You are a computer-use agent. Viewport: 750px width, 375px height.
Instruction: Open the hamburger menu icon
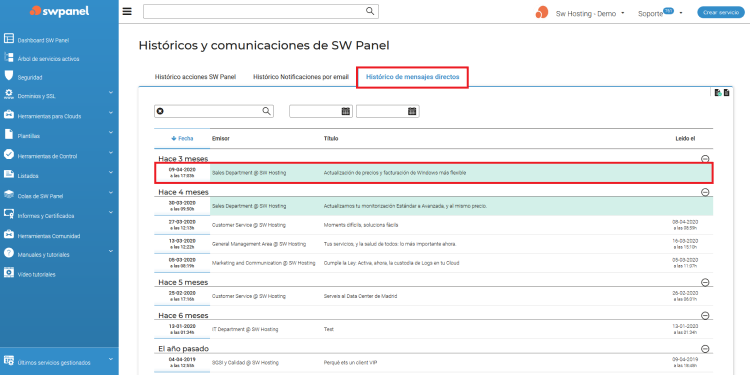point(127,11)
